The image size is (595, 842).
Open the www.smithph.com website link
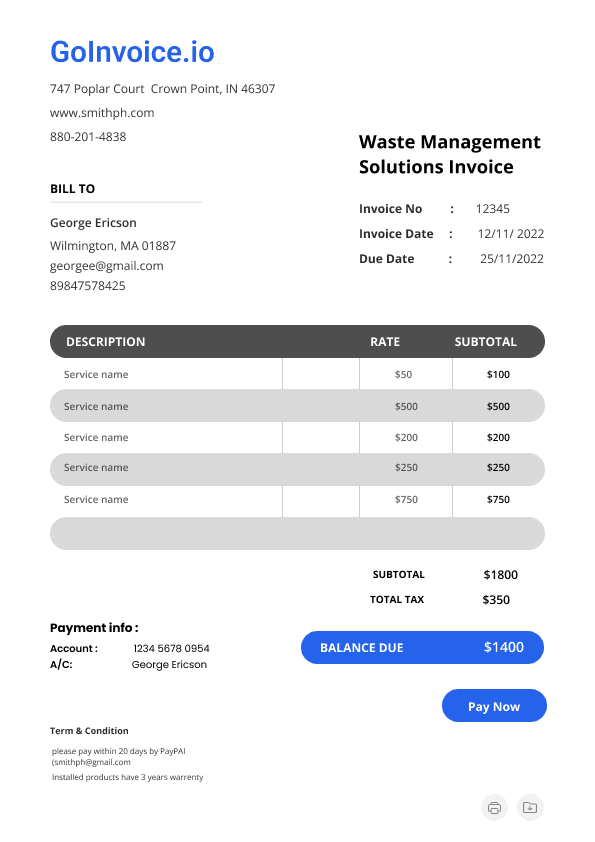(x=102, y=113)
